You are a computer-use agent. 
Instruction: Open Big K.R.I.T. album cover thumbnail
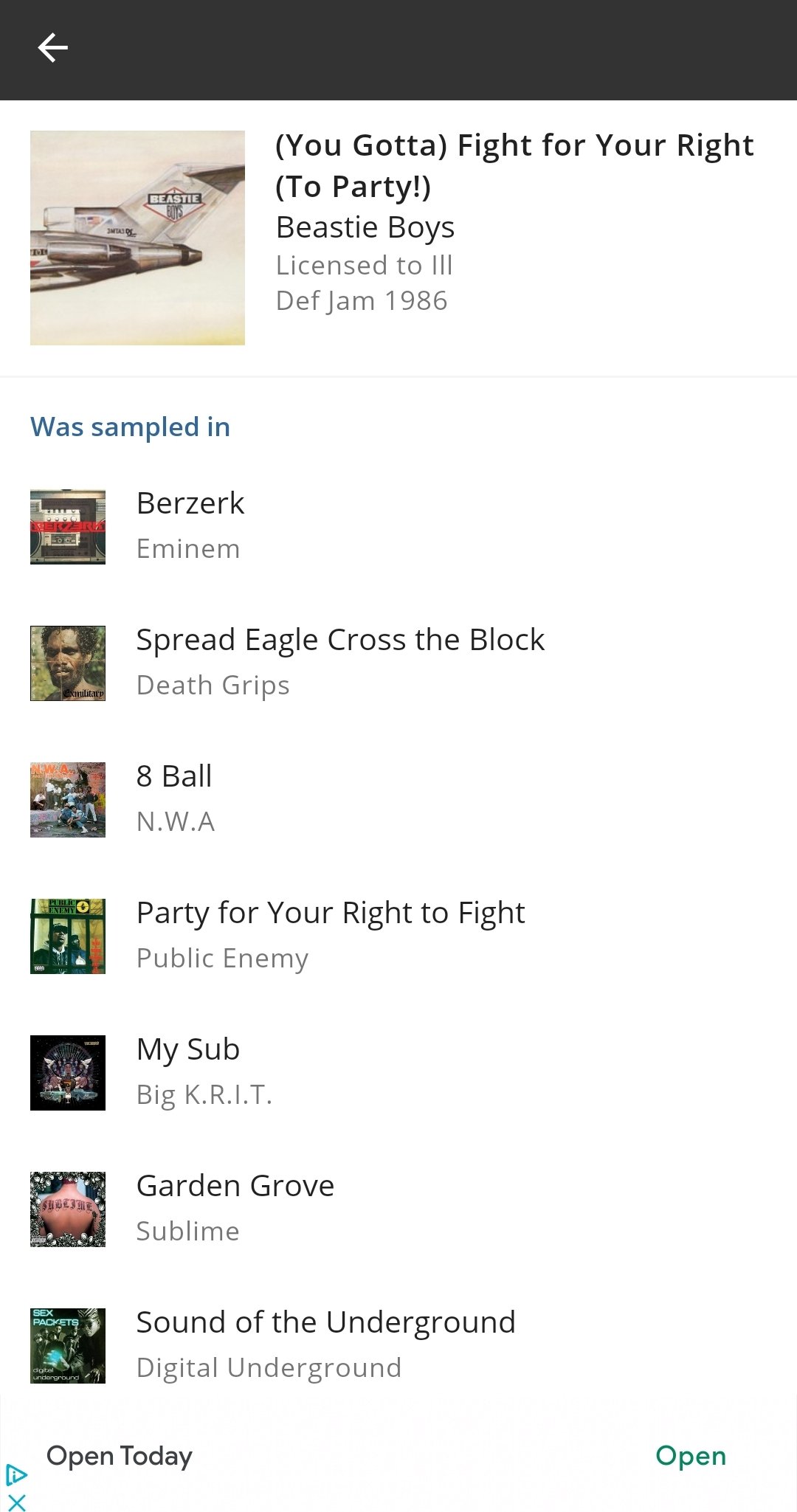click(68, 1073)
